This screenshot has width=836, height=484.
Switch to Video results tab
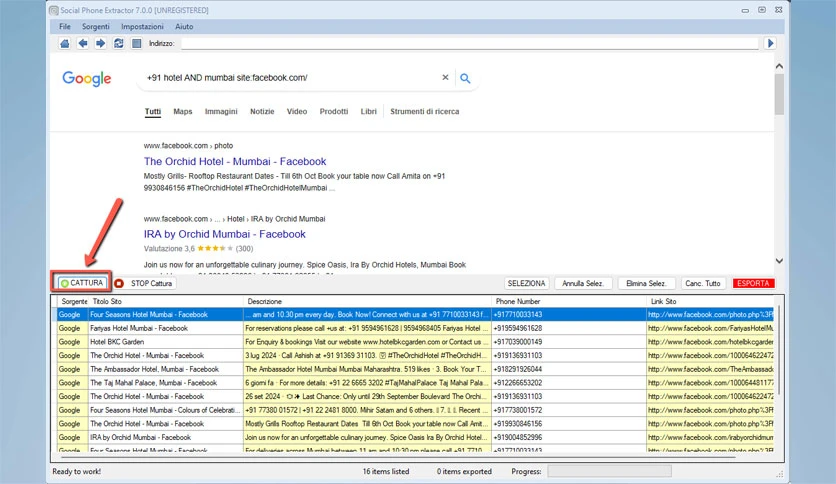tap(296, 111)
